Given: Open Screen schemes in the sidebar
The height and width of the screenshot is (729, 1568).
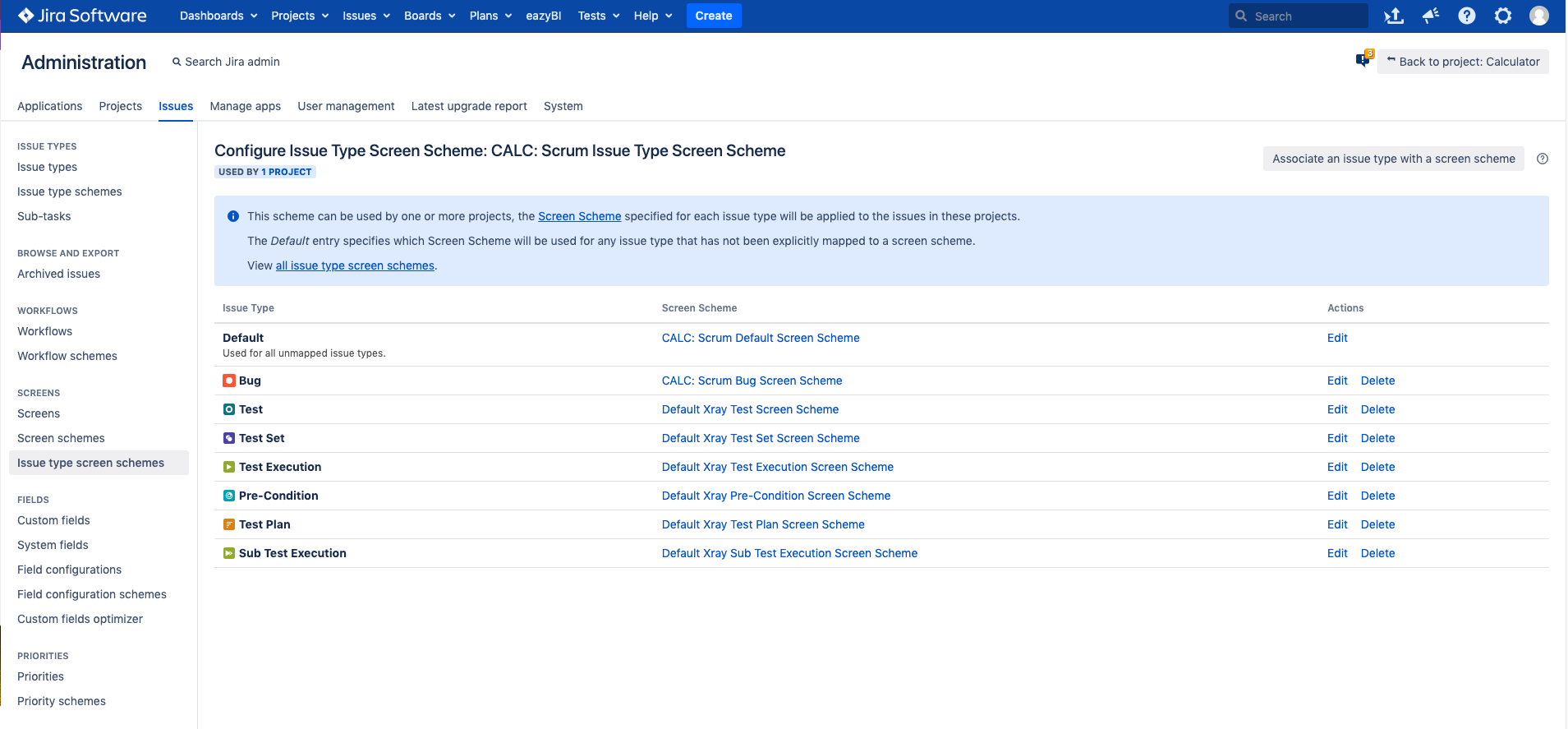Looking at the screenshot, I should click(62, 438).
